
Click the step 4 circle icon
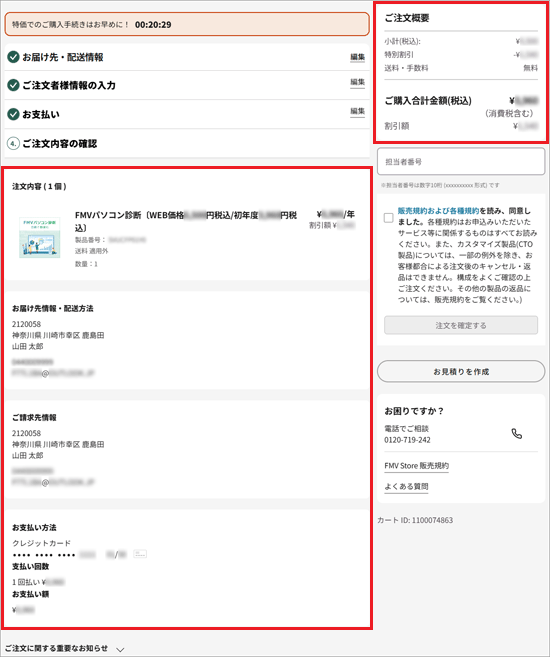pyautogui.click(x=13, y=143)
